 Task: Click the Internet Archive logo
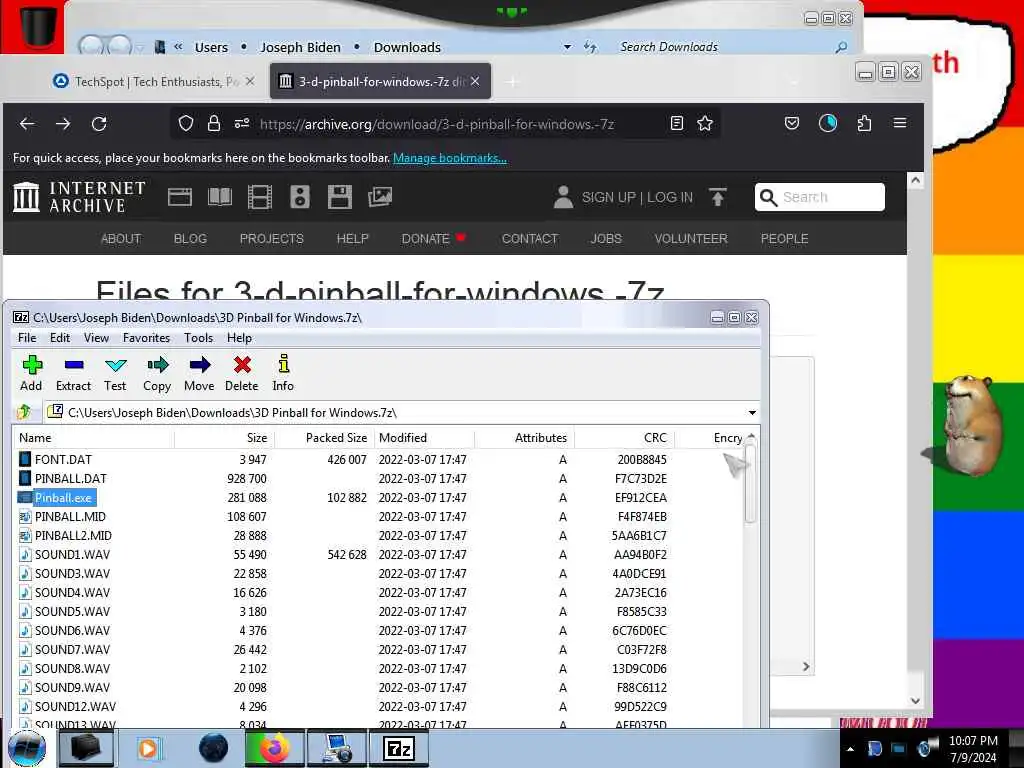click(x=79, y=197)
